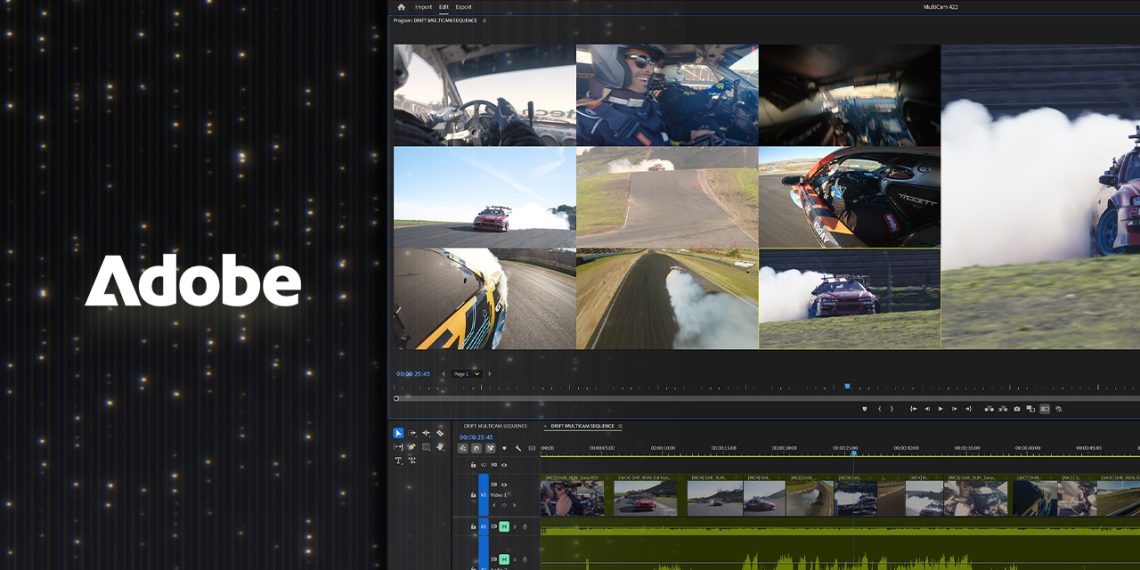Click the Lift button
Screen dimensions: 1140x570
(989, 409)
